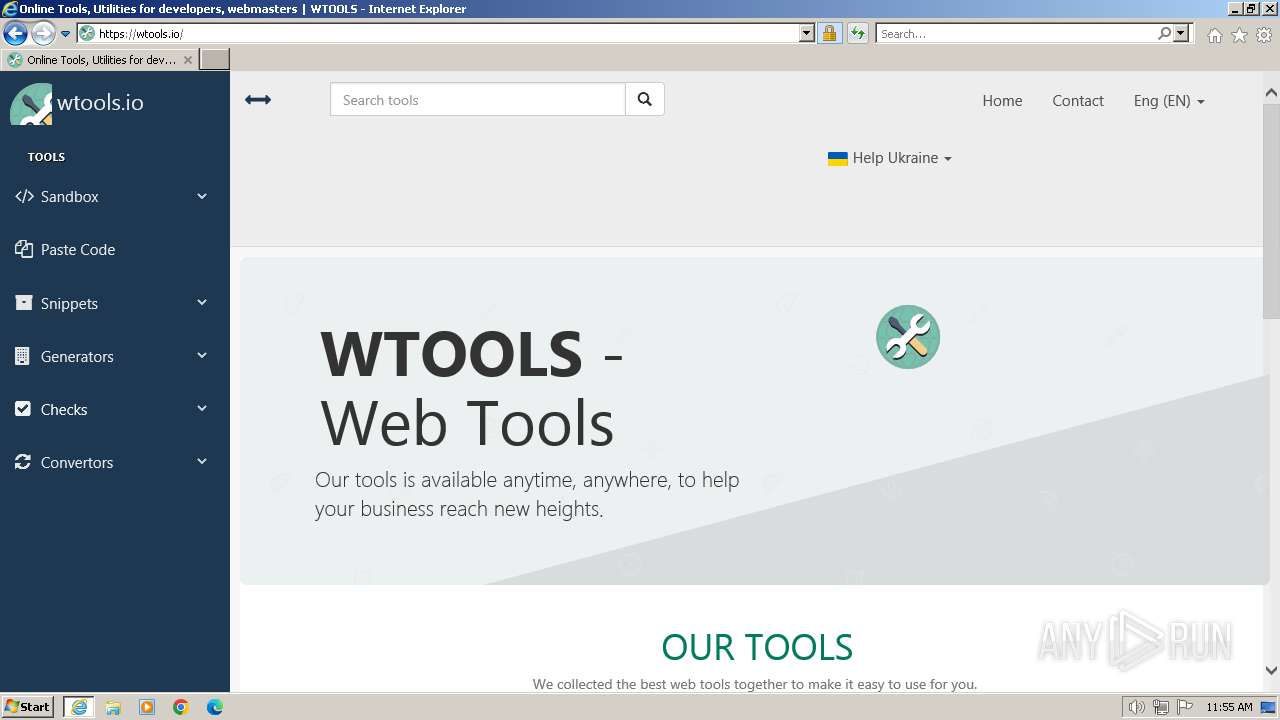The image size is (1280, 720).
Task: Toggle sidebar with double-arrow icon
Action: click(x=258, y=100)
